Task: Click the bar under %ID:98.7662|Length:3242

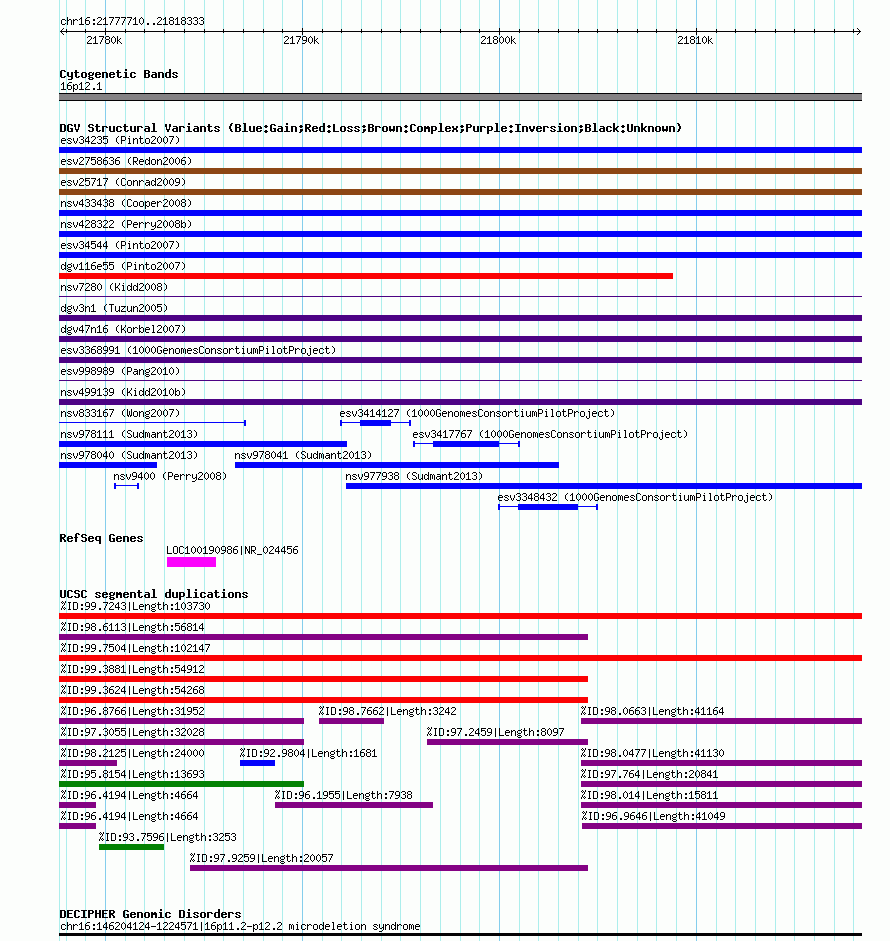Action: pyautogui.click(x=351, y=721)
